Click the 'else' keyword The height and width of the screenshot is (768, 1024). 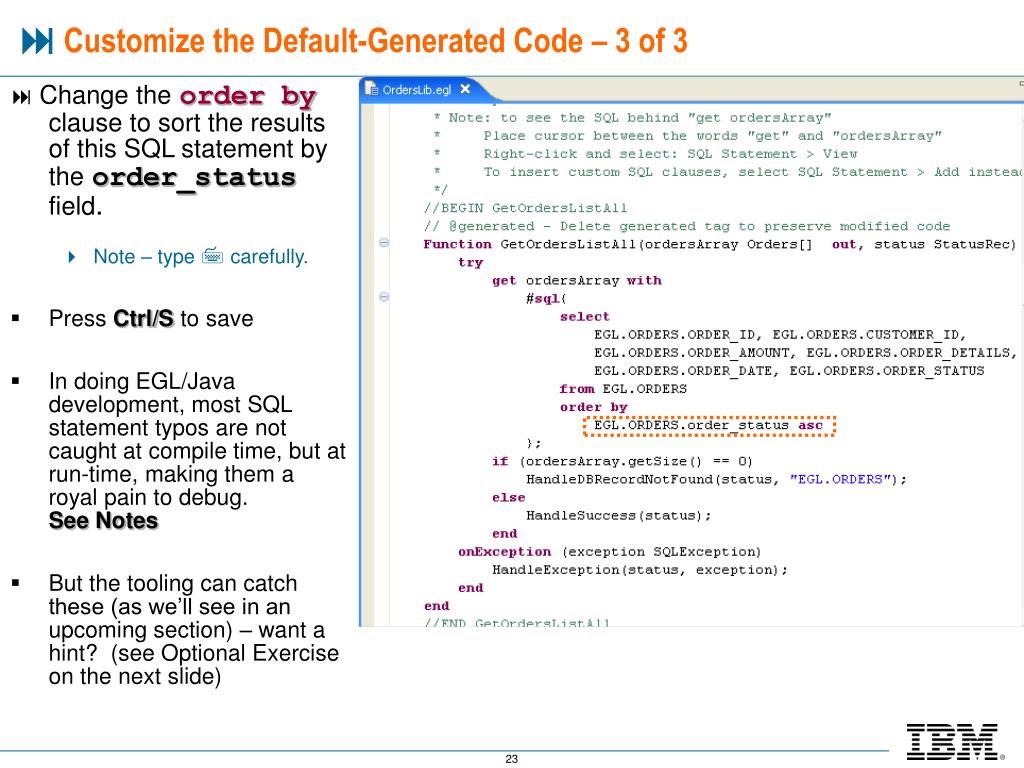[x=509, y=498]
